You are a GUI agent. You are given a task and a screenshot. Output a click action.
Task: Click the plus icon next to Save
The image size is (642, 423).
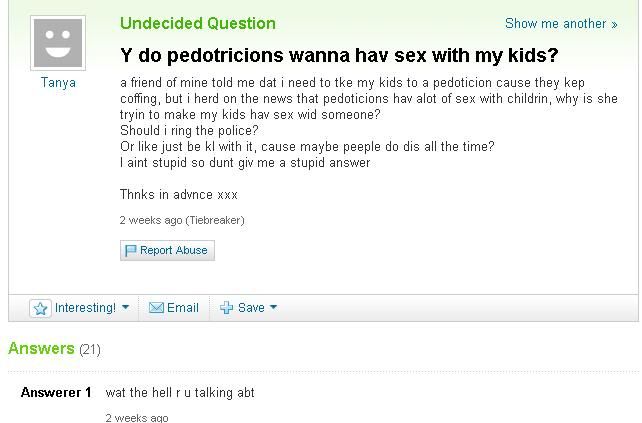(227, 308)
